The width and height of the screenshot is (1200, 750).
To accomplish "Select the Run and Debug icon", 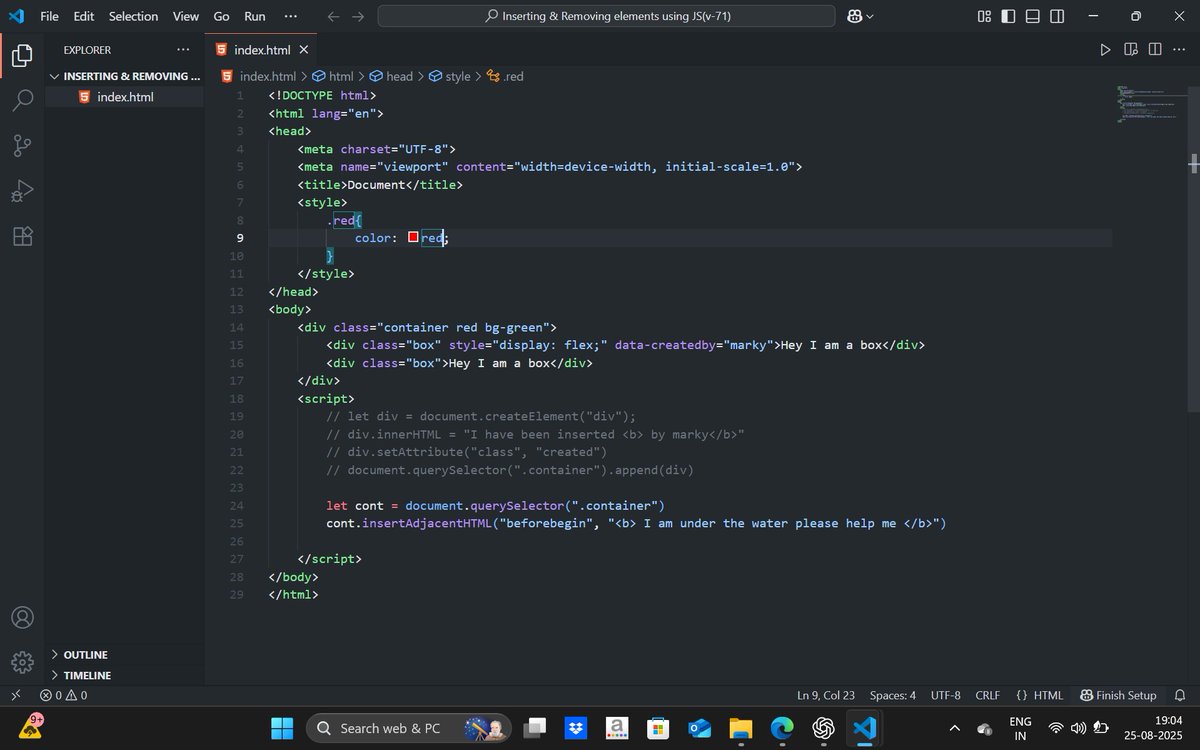I will click(x=22, y=190).
